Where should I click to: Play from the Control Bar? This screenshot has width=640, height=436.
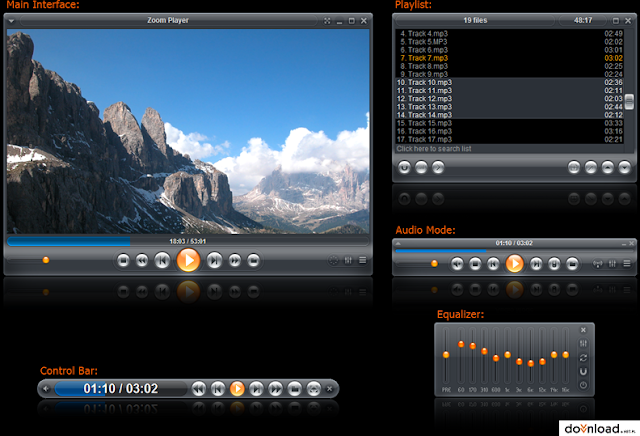pos(237,389)
